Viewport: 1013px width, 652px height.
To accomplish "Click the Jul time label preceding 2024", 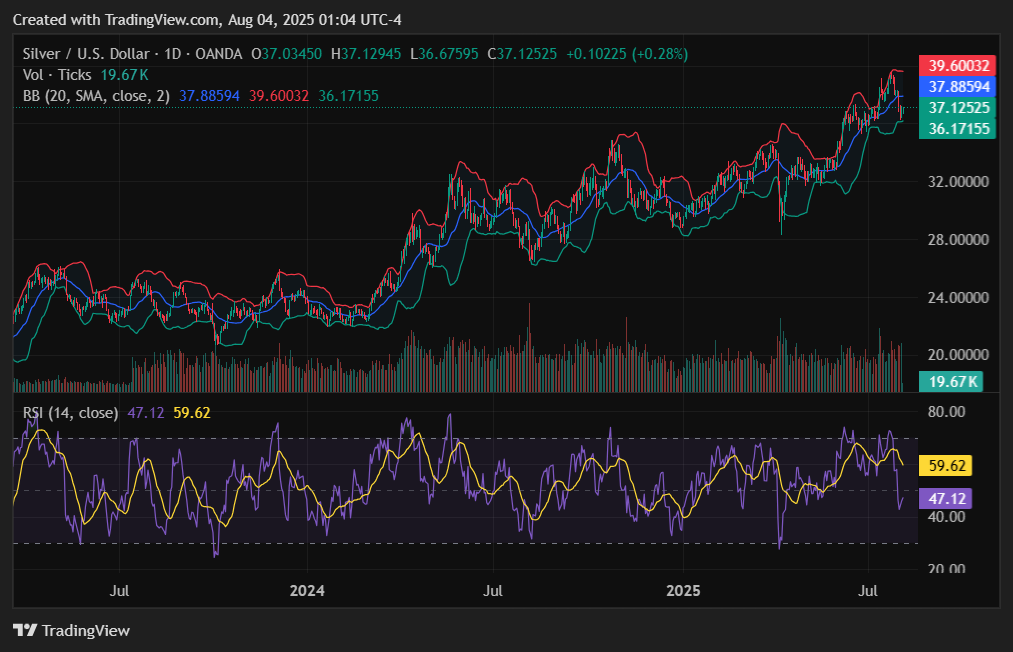I will click(120, 591).
